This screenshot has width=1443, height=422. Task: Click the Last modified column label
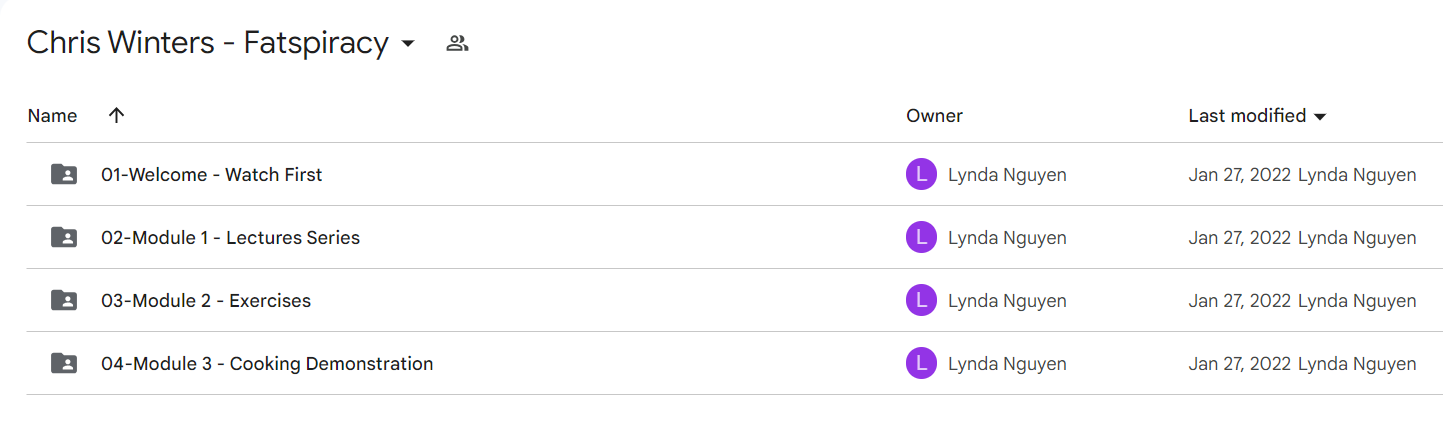pos(1247,115)
